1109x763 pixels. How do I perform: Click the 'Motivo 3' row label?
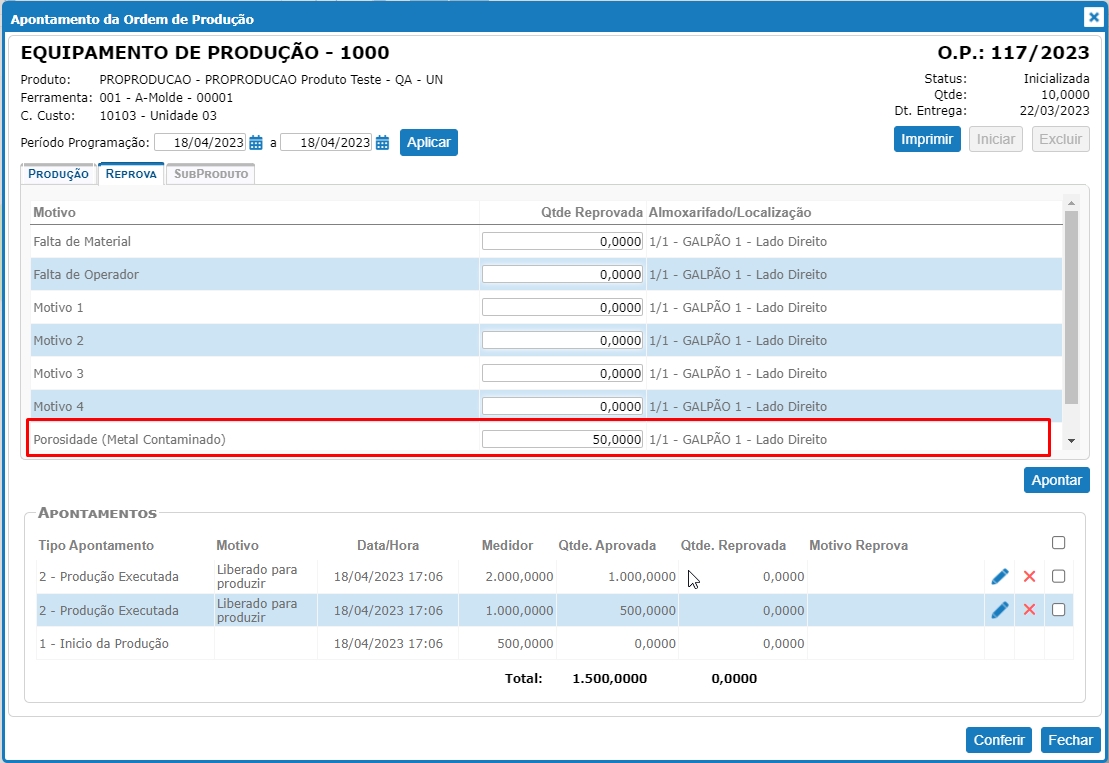tap(59, 373)
